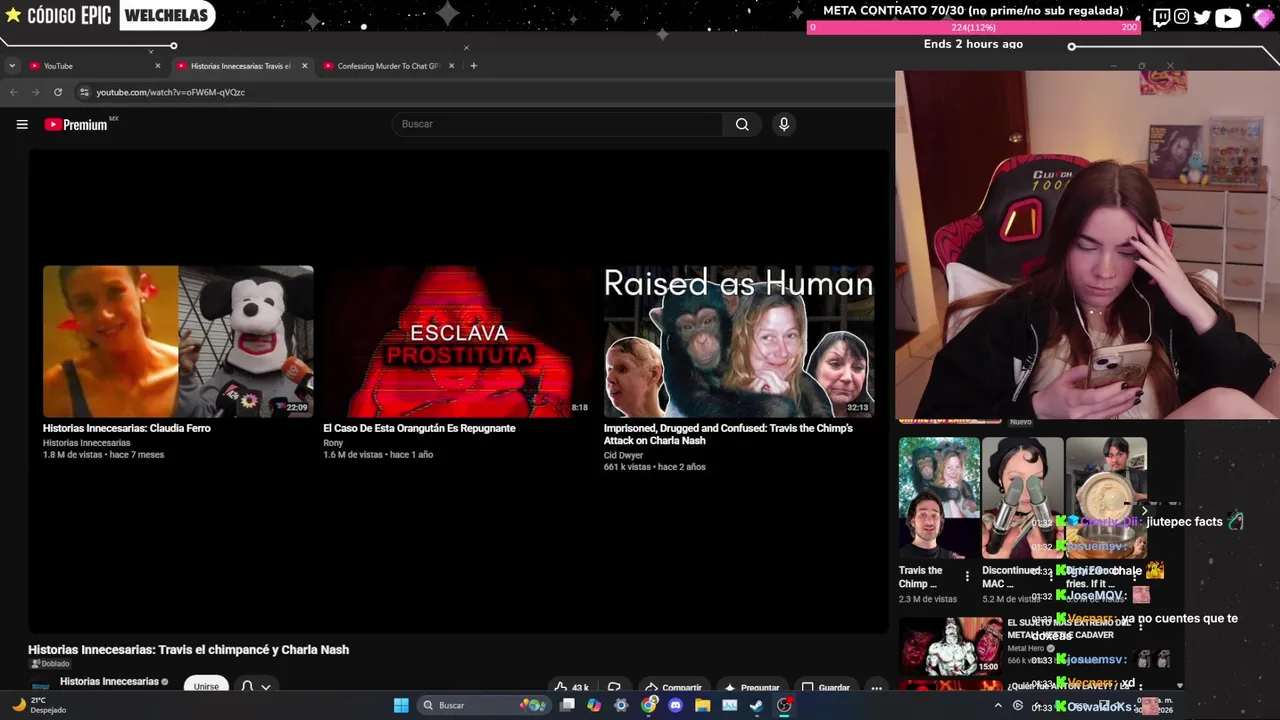This screenshot has height=720, width=1280.
Task: Open Twitter icon in stream overlay
Action: point(1202,17)
